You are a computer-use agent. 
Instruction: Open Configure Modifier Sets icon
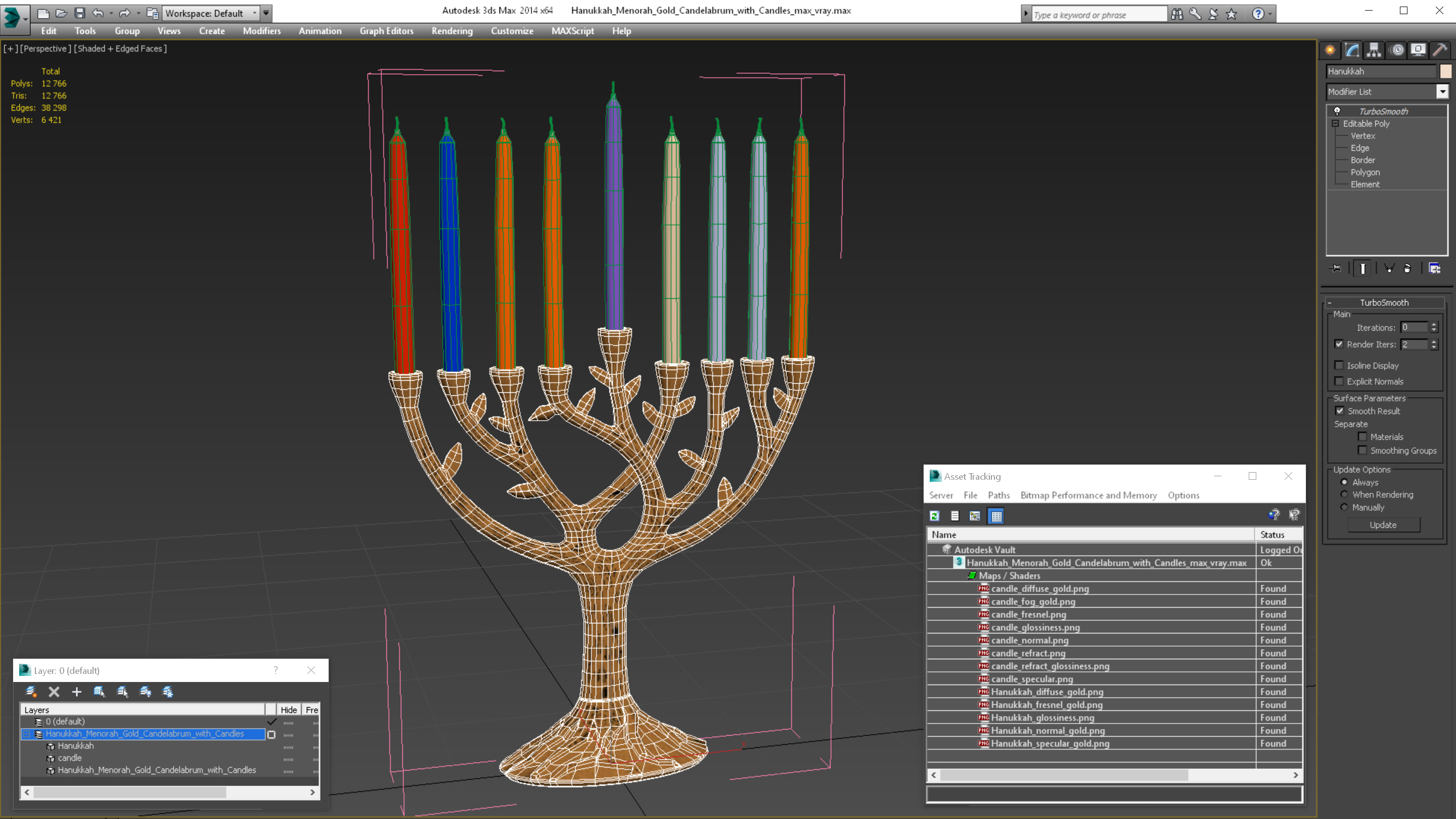coord(1435,268)
